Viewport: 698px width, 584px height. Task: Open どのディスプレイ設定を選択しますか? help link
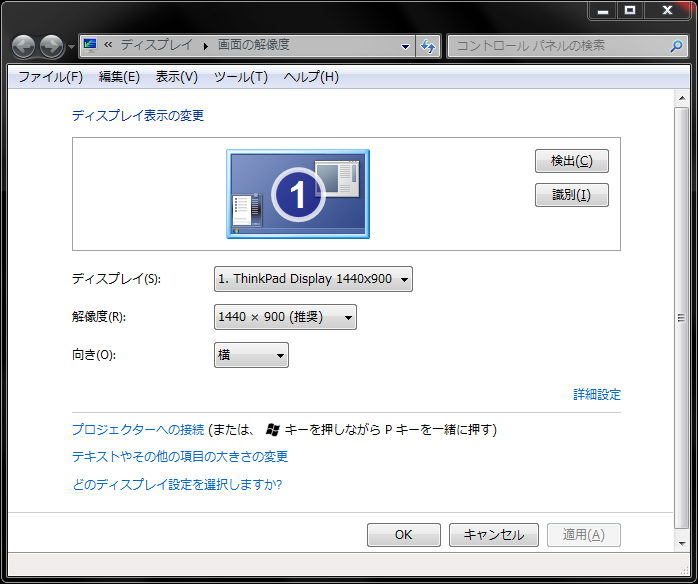coord(177,484)
